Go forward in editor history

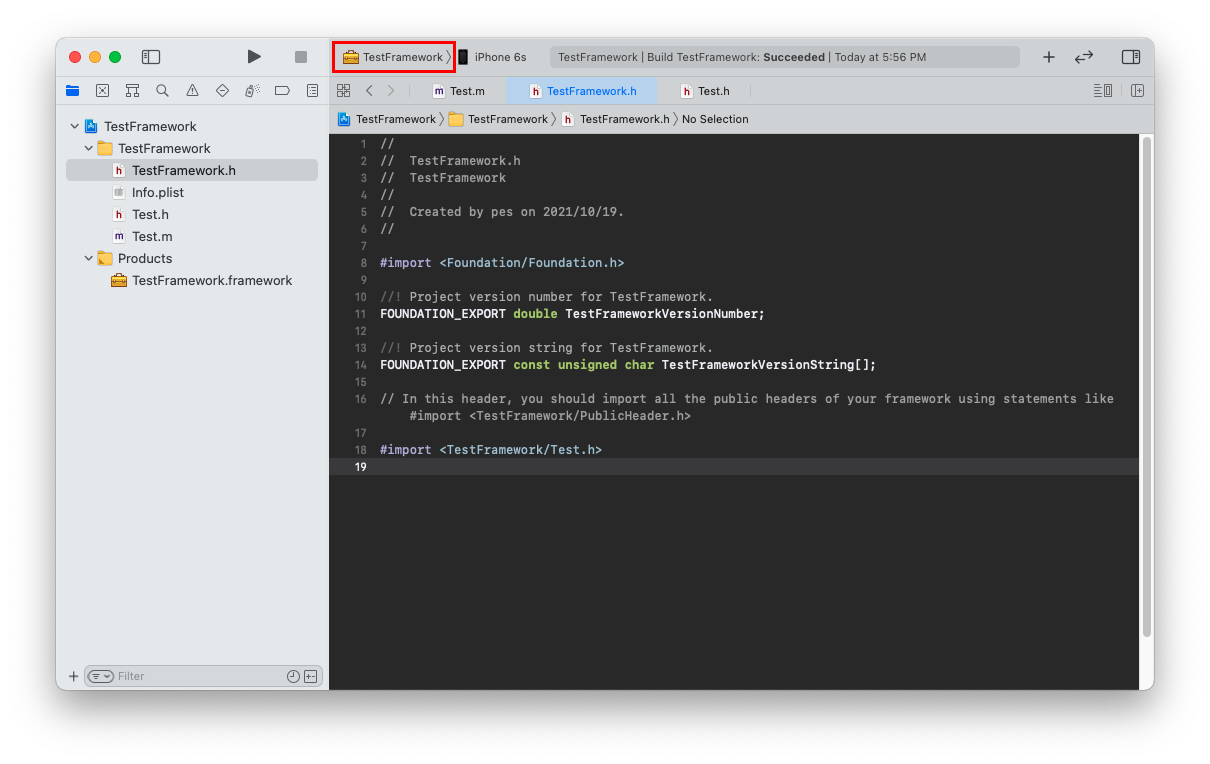391,91
